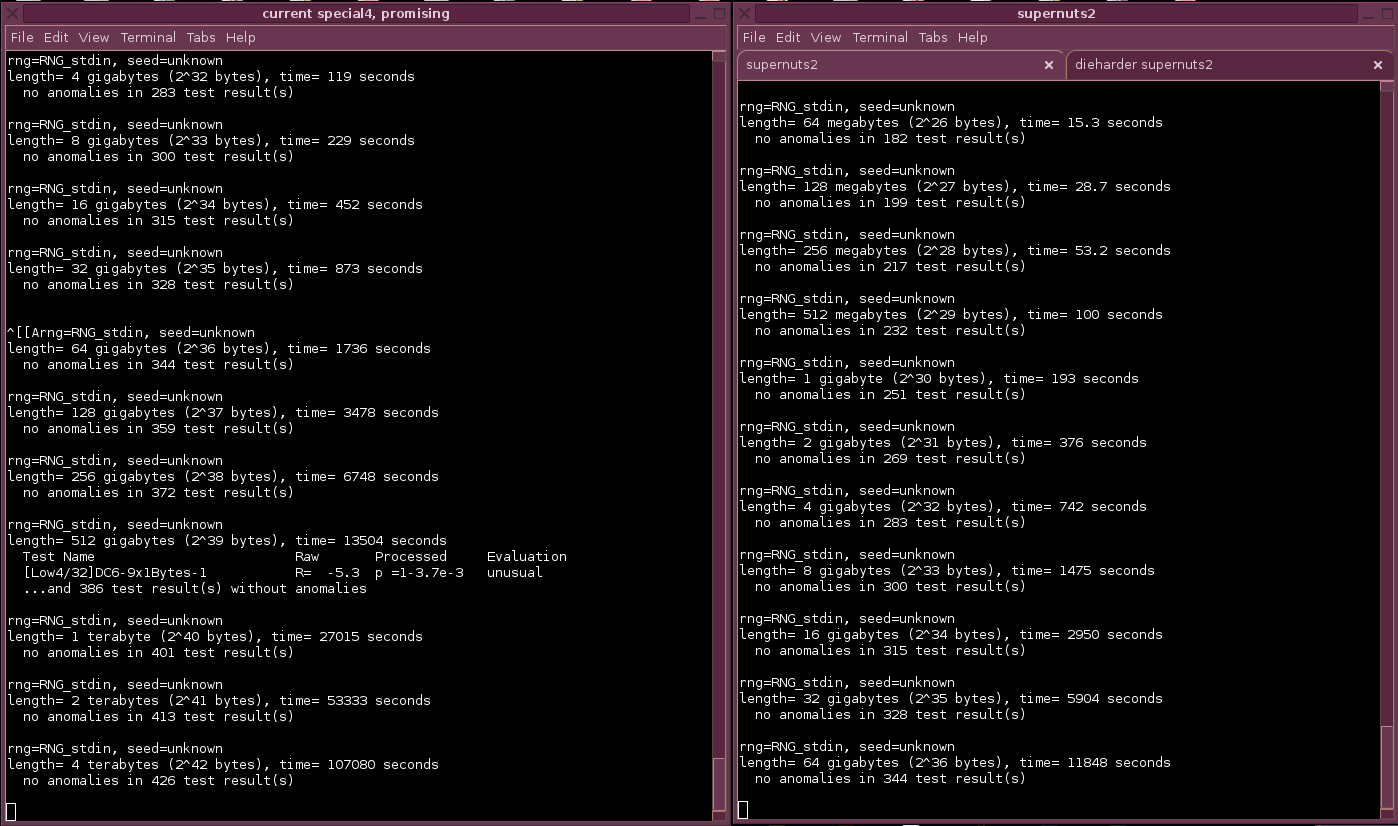Click the line with time= 452 seconds
Image resolution: width=1398 pixels, height=826 pixels.
pyautogui.click(x=215, y=204)
